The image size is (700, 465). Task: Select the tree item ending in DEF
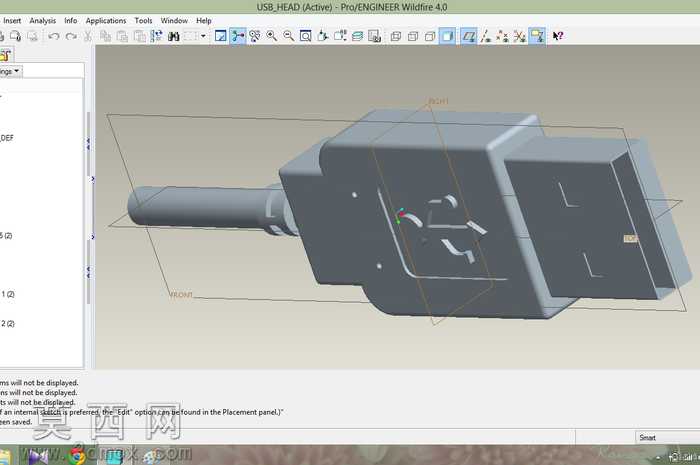pos(7,138)
